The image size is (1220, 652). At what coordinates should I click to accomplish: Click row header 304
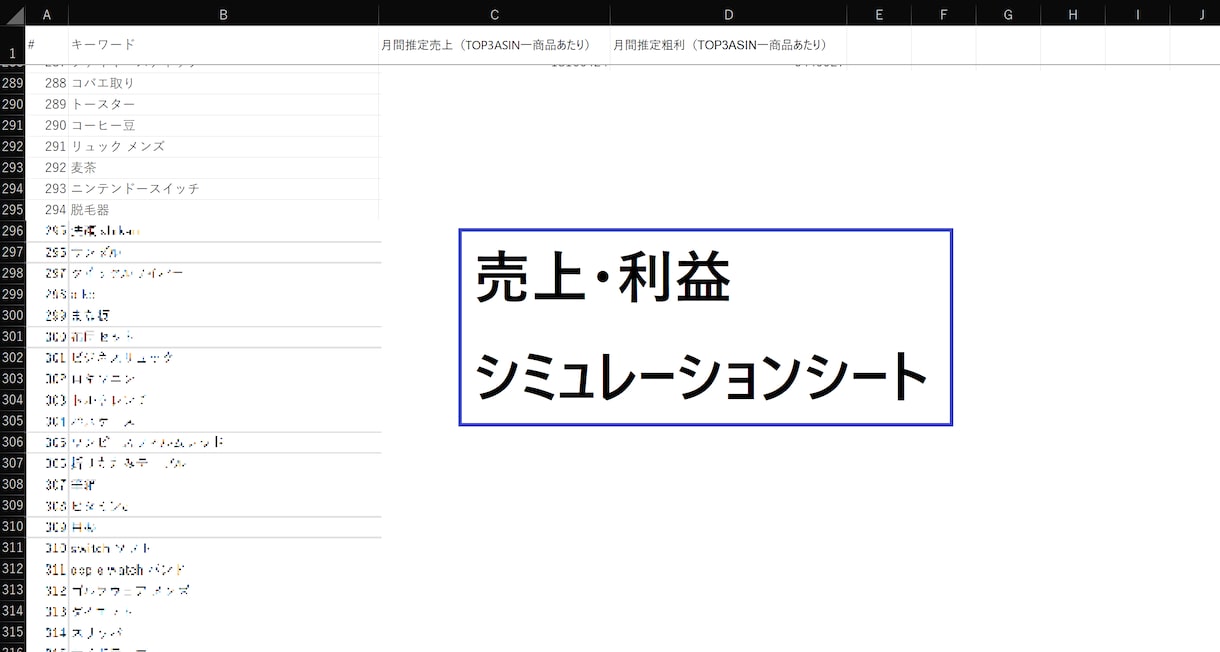pos(13,399)
